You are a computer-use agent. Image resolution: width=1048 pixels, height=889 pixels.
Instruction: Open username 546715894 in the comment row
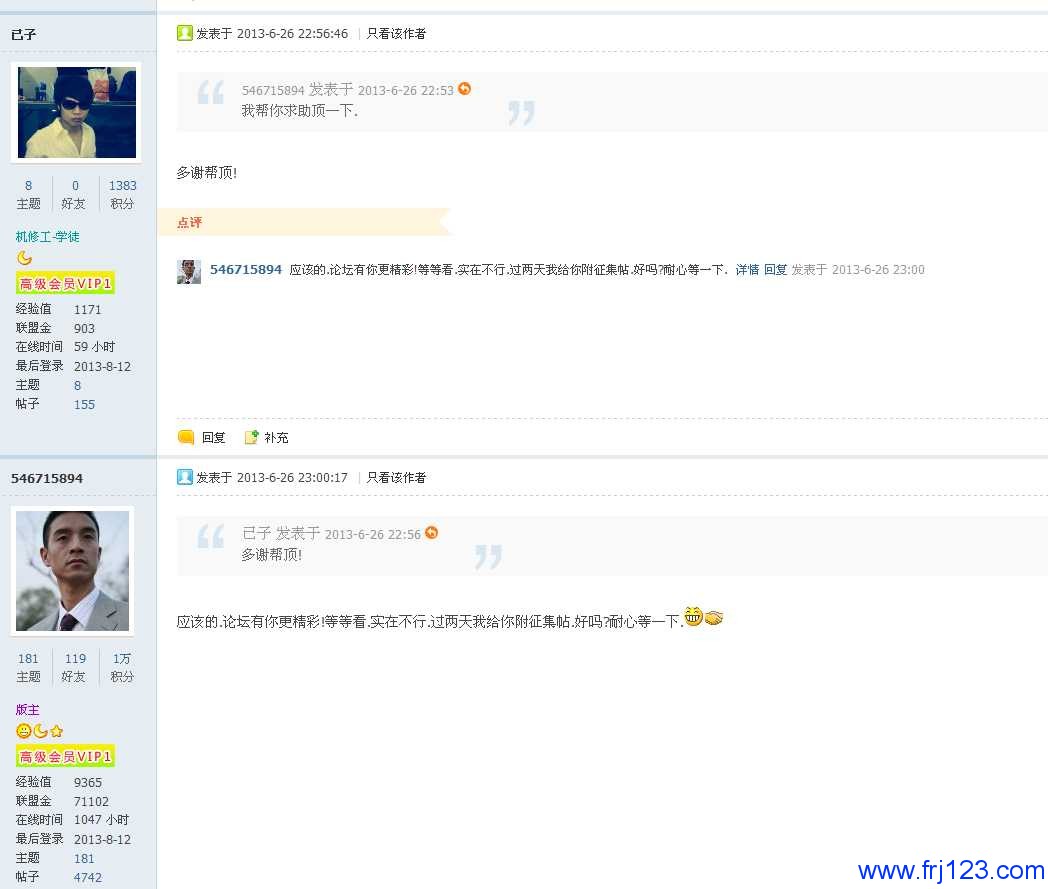[246, 269]
